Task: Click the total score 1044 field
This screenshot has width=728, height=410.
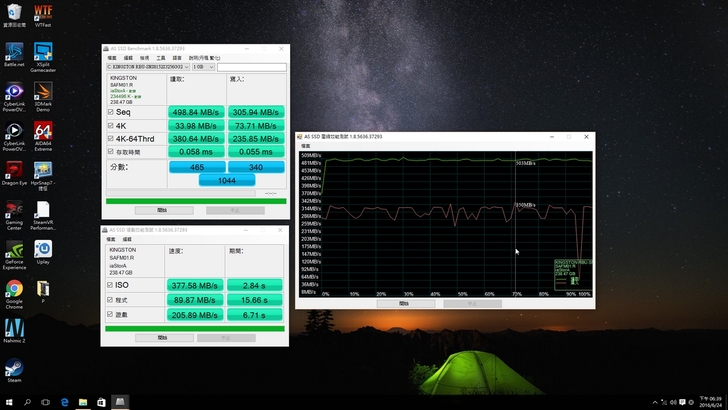Action: coord(227,181)
